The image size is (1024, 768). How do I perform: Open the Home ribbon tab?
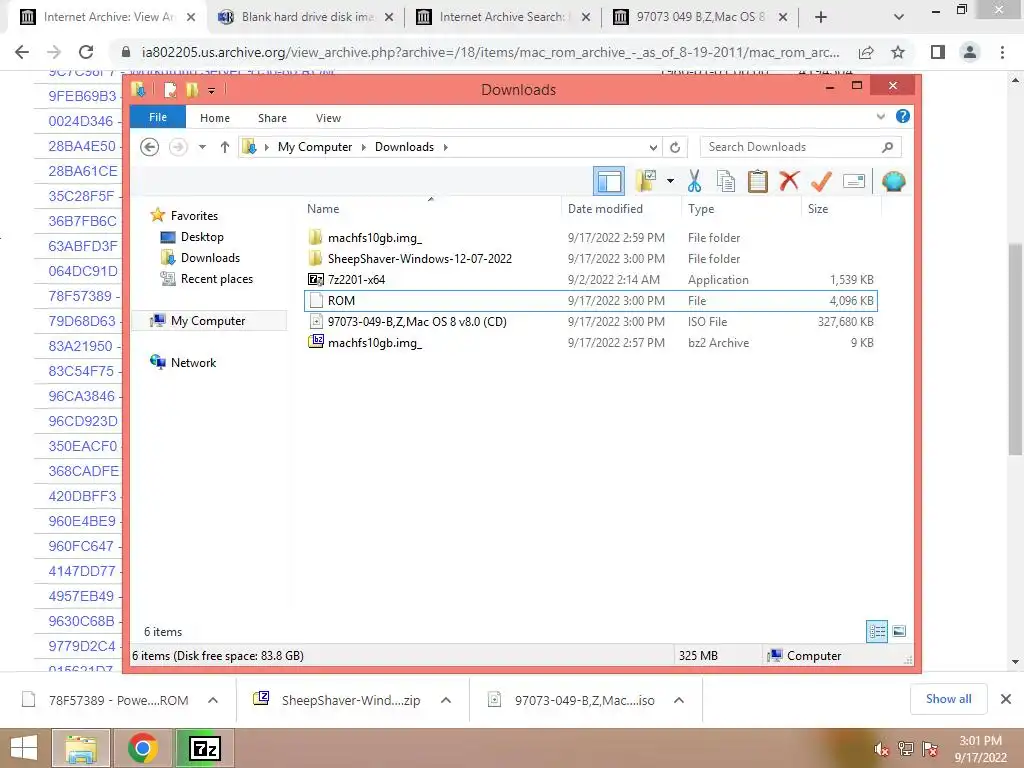click(215, 118)
